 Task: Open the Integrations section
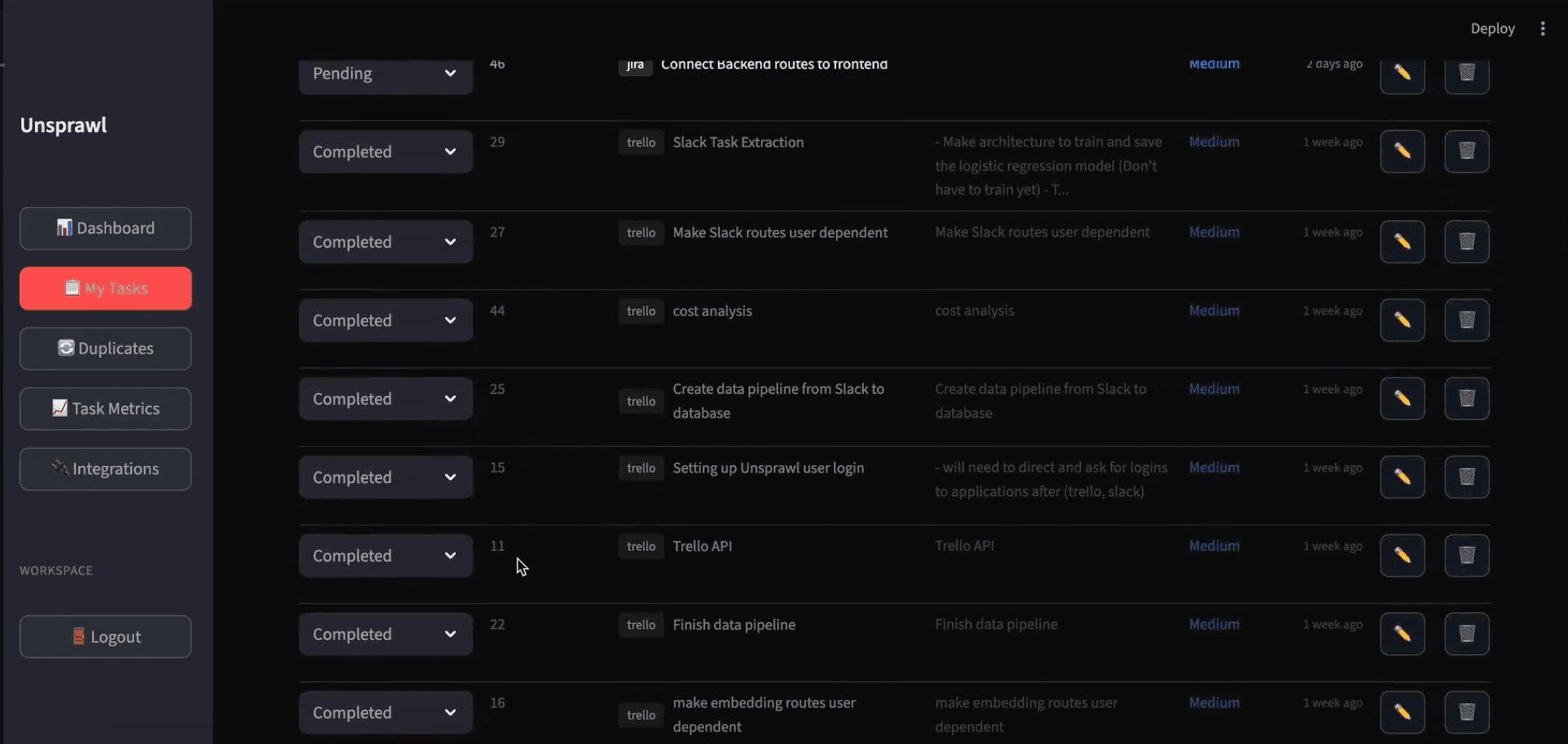105,469
